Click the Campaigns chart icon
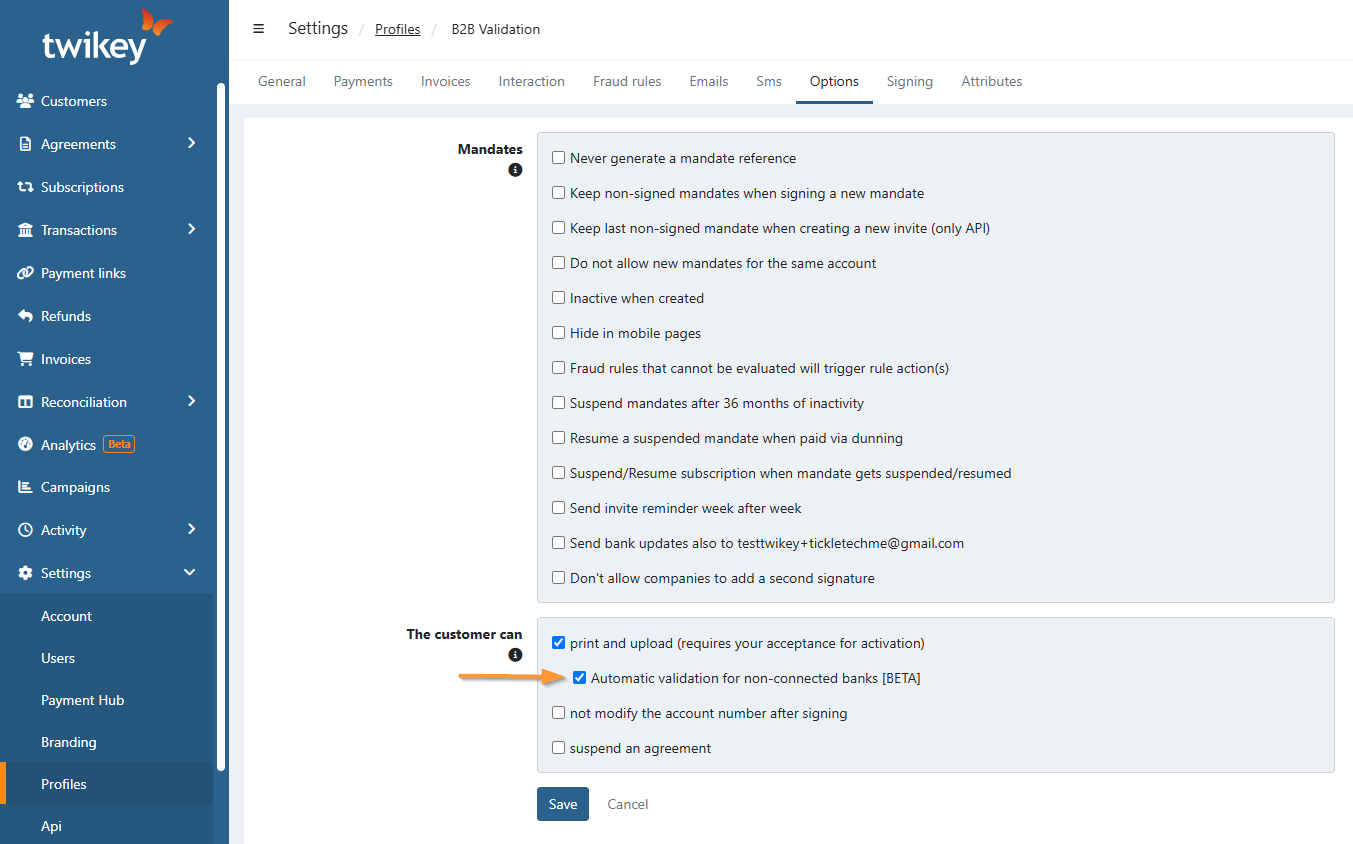This screenshot has width=1353, height=844. pos(25,487)
